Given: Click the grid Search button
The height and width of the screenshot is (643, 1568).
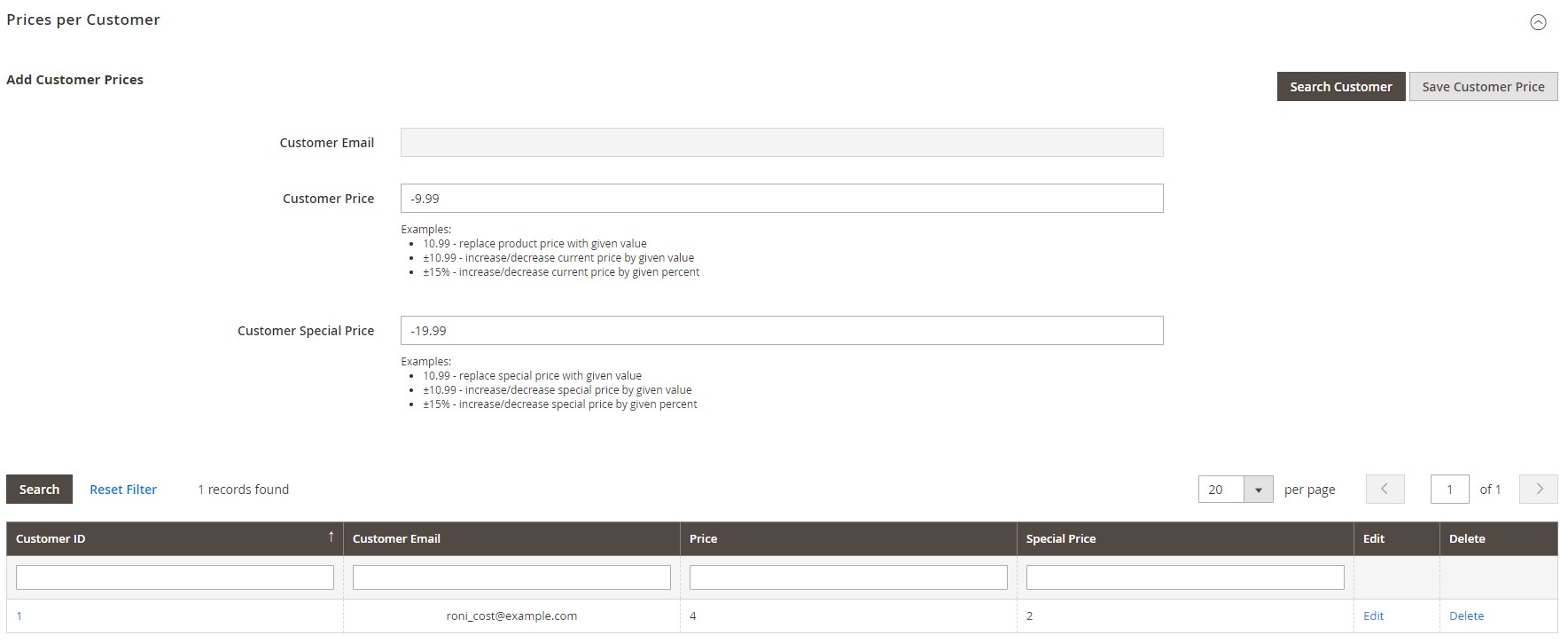Looking at the screenshot, I should tap(39, 490).
